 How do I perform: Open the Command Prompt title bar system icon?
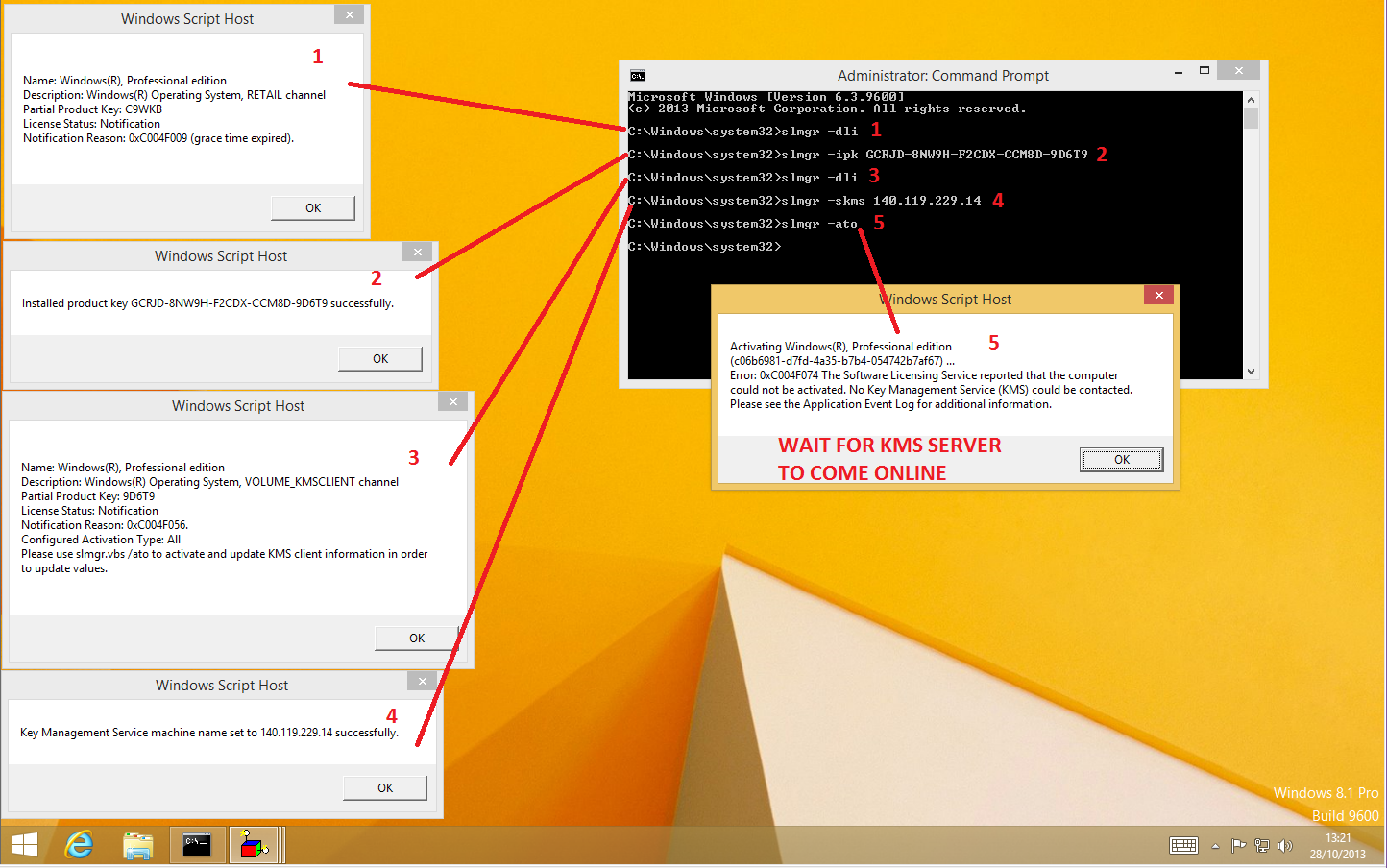click(638, 76)
